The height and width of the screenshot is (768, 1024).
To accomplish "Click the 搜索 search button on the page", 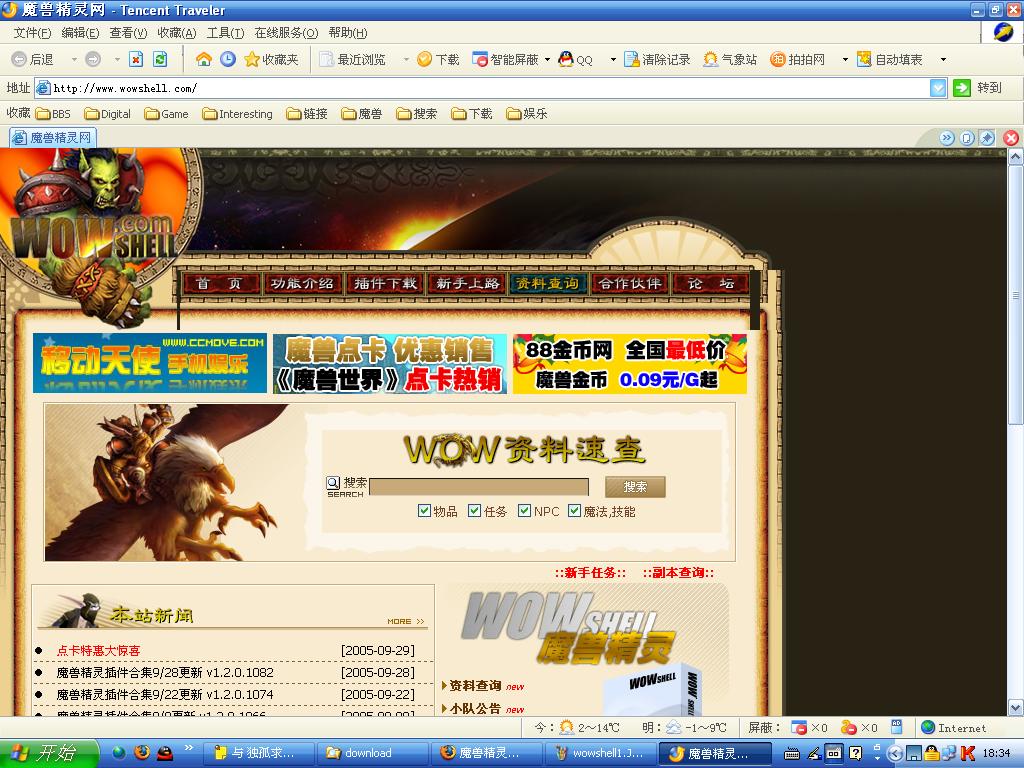I will click(x=635, y=487).
